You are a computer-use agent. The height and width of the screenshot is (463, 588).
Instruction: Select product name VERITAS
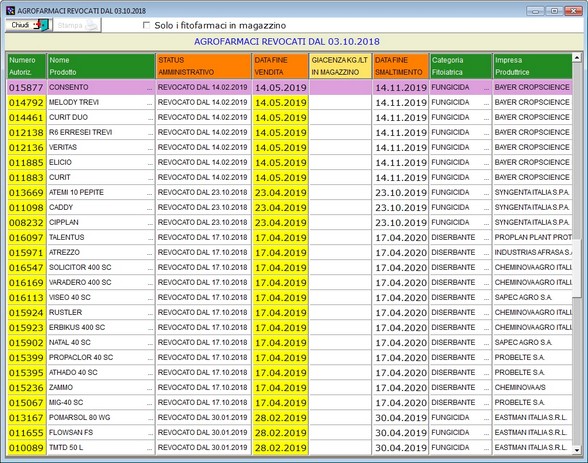coord(63,147)
